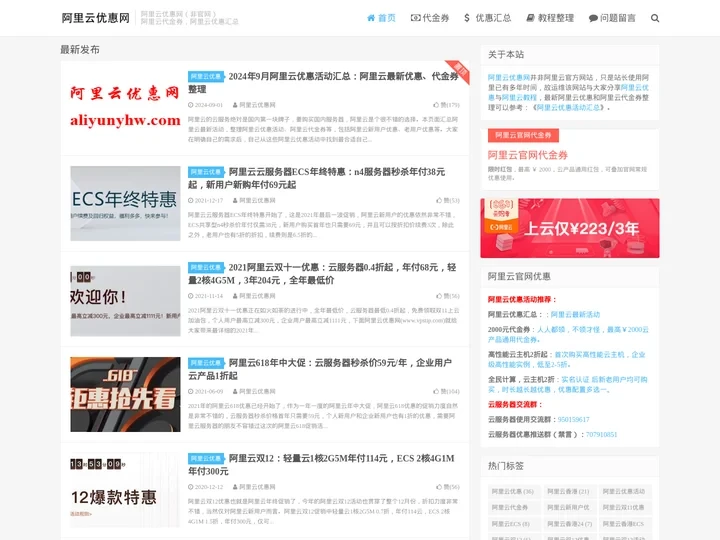Go to the 优惠汇总 navigation item

pos(488,18)
